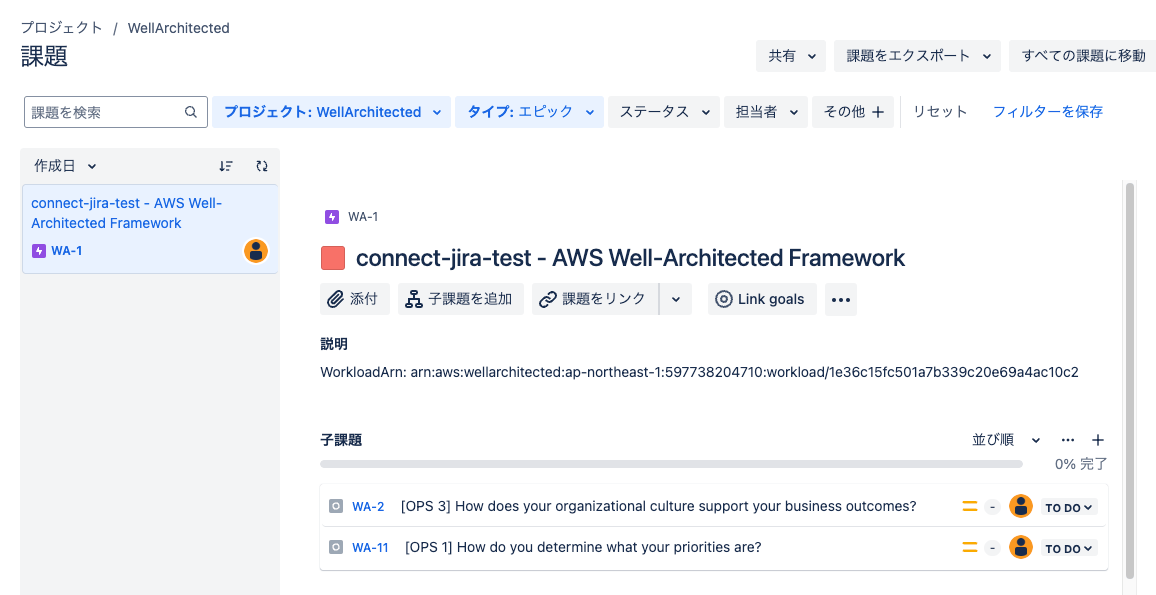Open WA-2 issue key link
1156x595 pixels.
(x=368, y=507)
